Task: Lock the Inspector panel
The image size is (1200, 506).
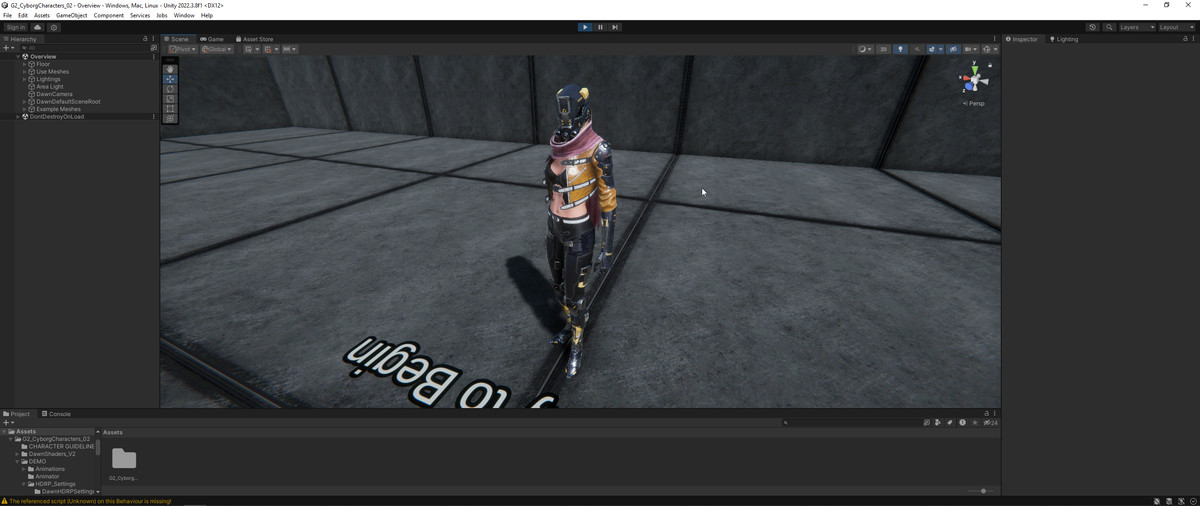Action: [1185, 39]
